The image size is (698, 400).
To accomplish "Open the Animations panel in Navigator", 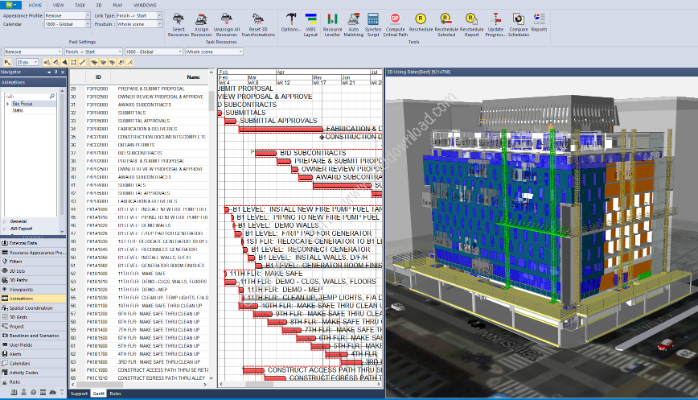I will [33, 299].
